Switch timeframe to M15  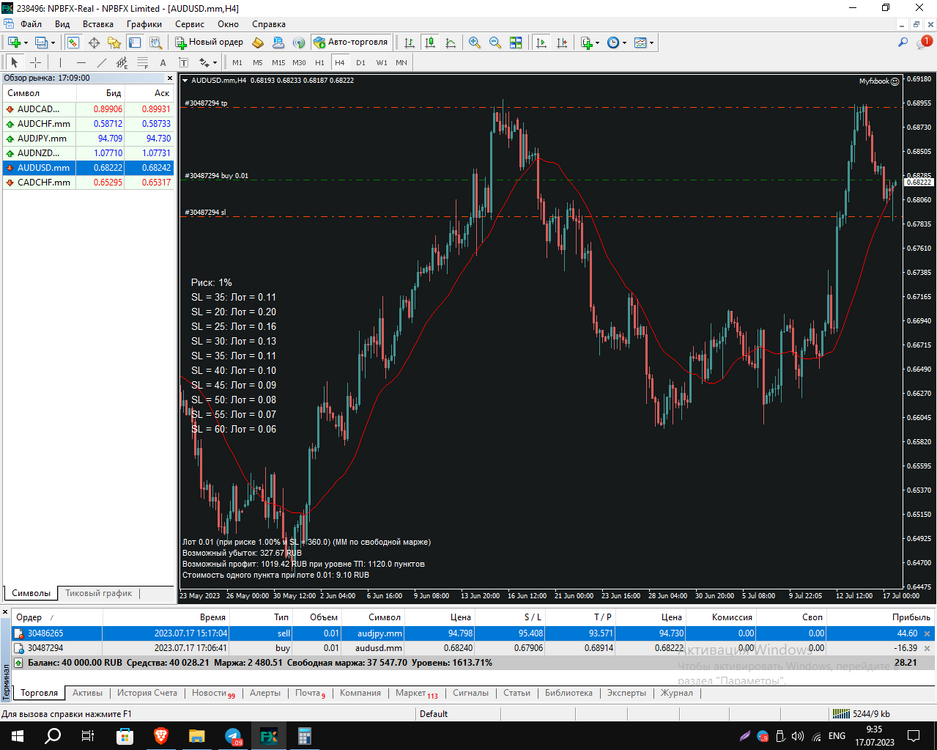click(278, 62)
